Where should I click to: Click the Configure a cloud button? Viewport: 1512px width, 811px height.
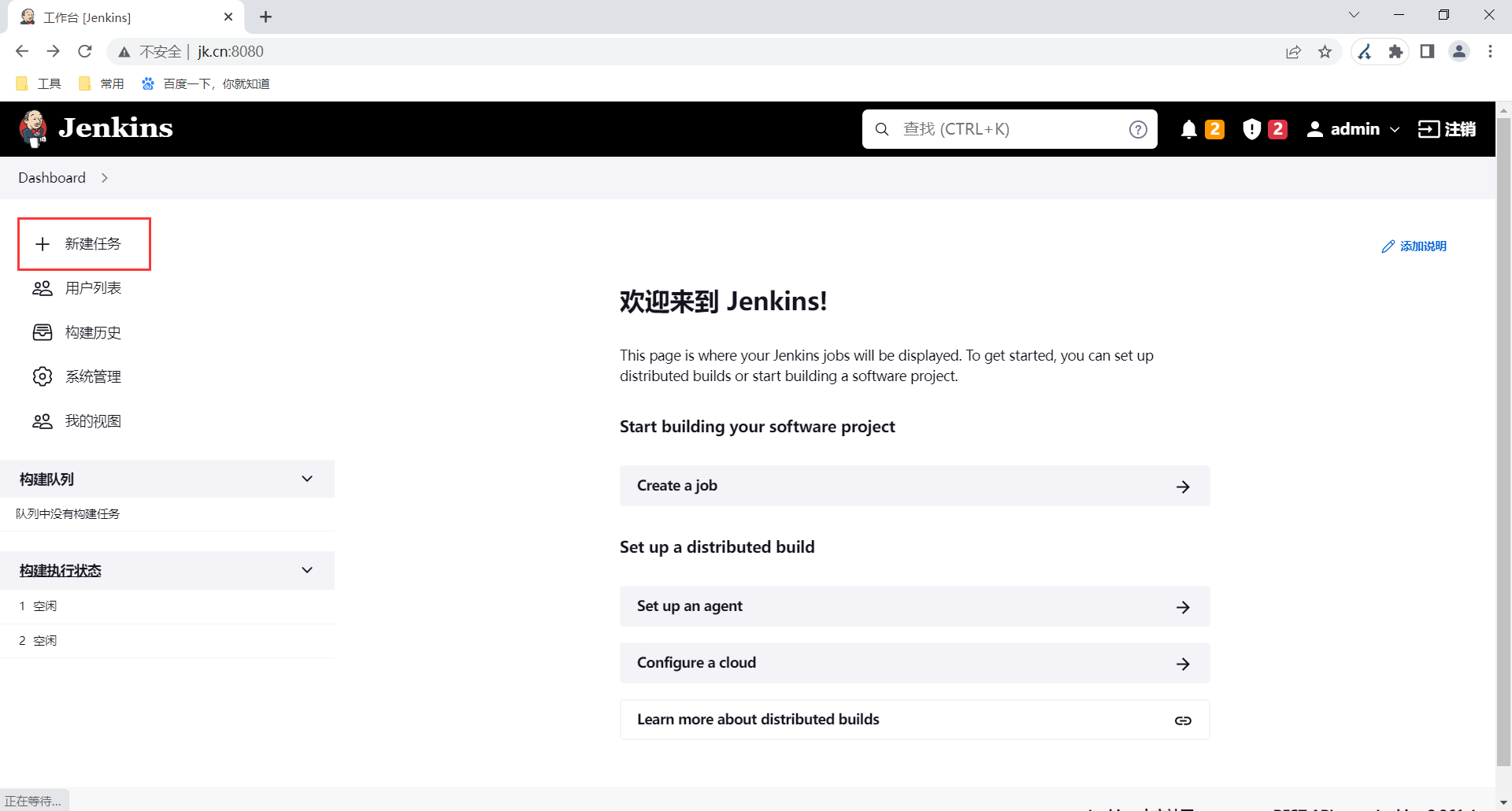[x=914, y=663]
